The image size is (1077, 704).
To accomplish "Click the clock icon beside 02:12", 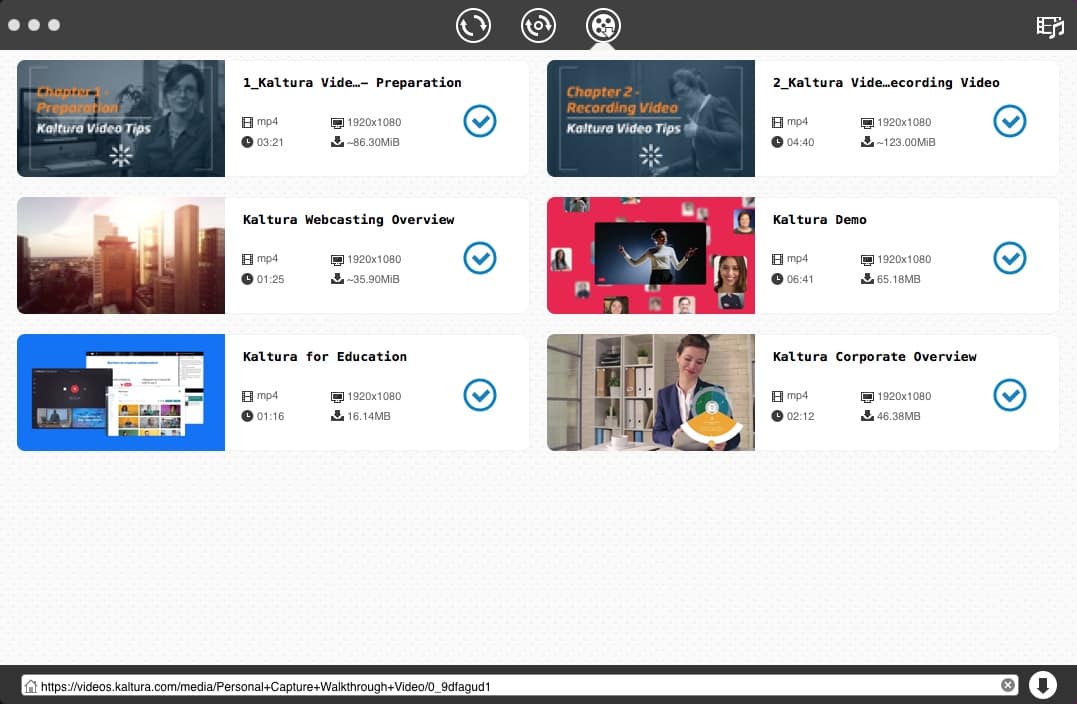I will 777,416.
